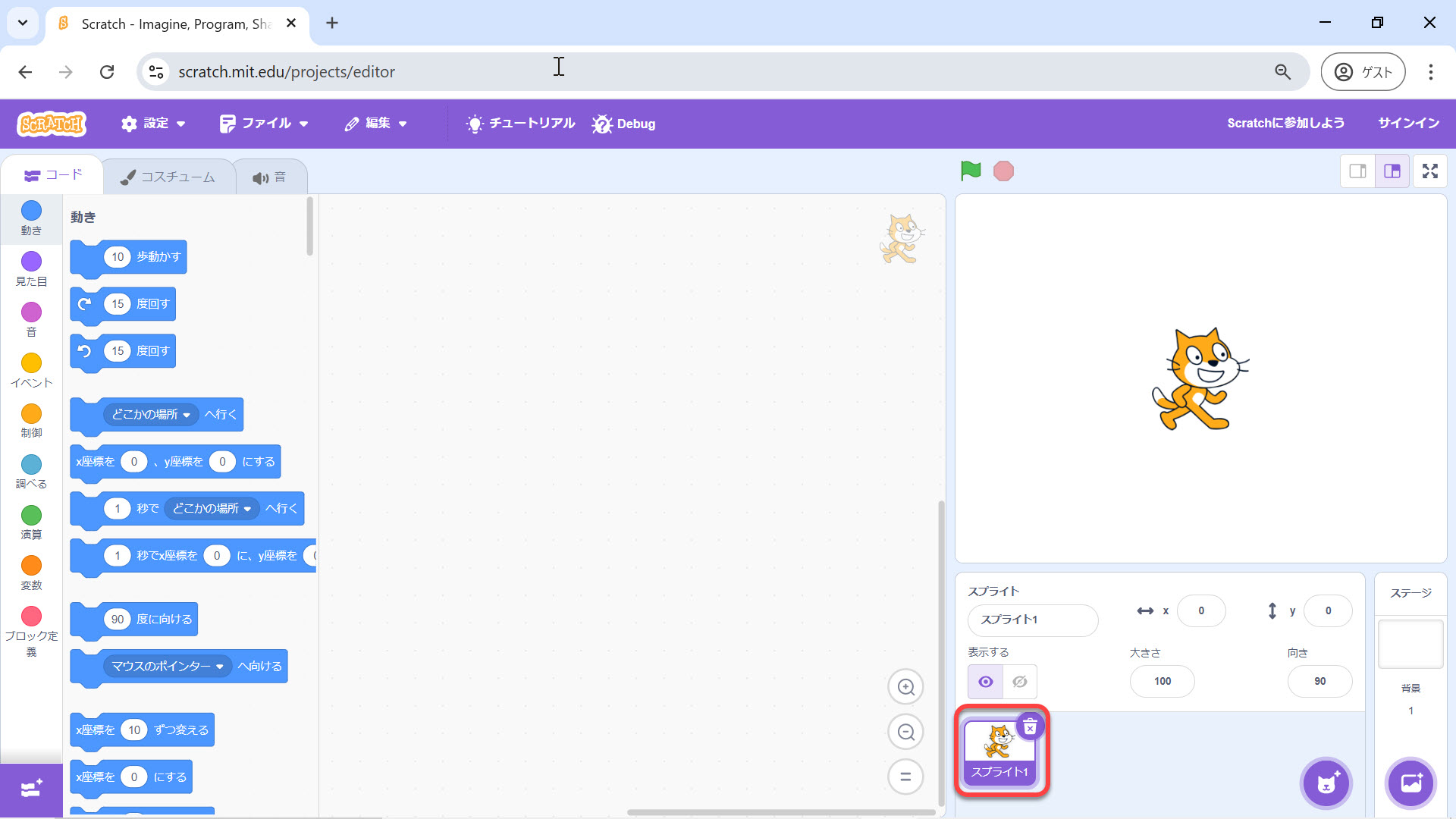Click the block palette vertical scrollbar

click(309, 226)
